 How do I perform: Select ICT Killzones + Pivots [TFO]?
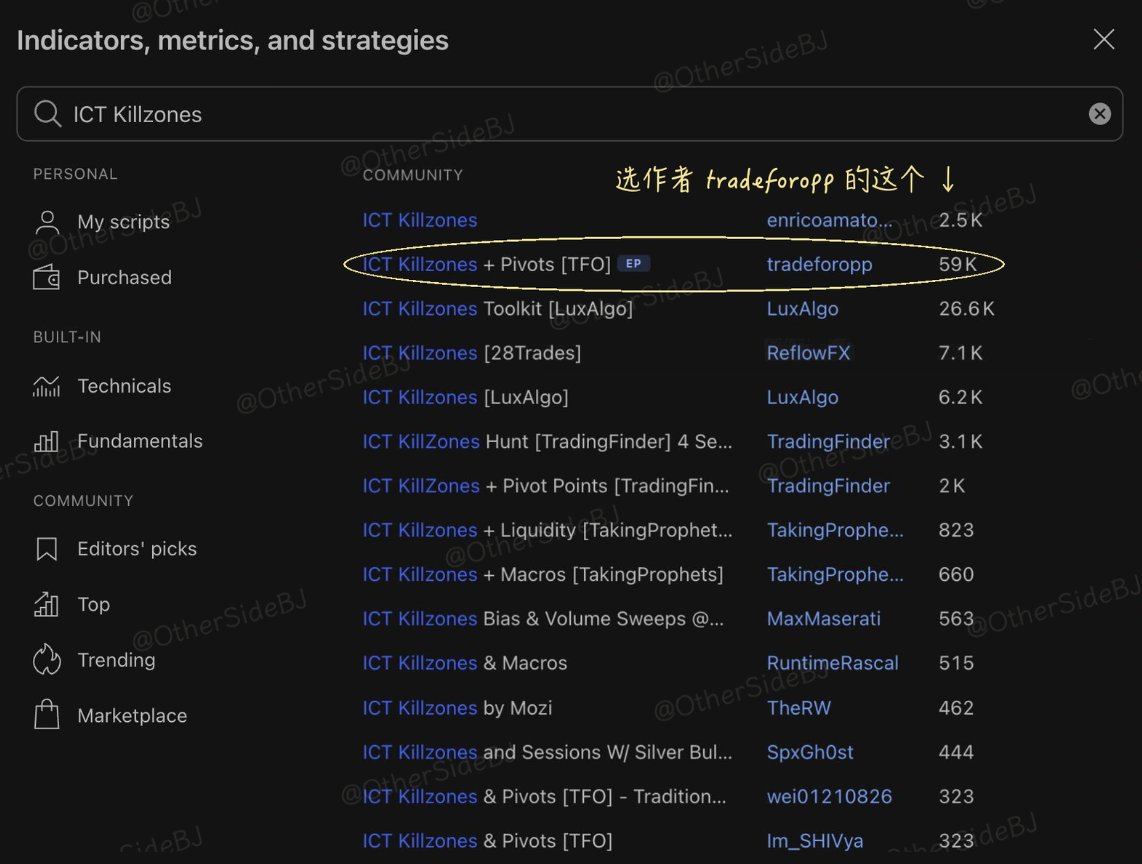pyautogui.click(x=487, y=264)
